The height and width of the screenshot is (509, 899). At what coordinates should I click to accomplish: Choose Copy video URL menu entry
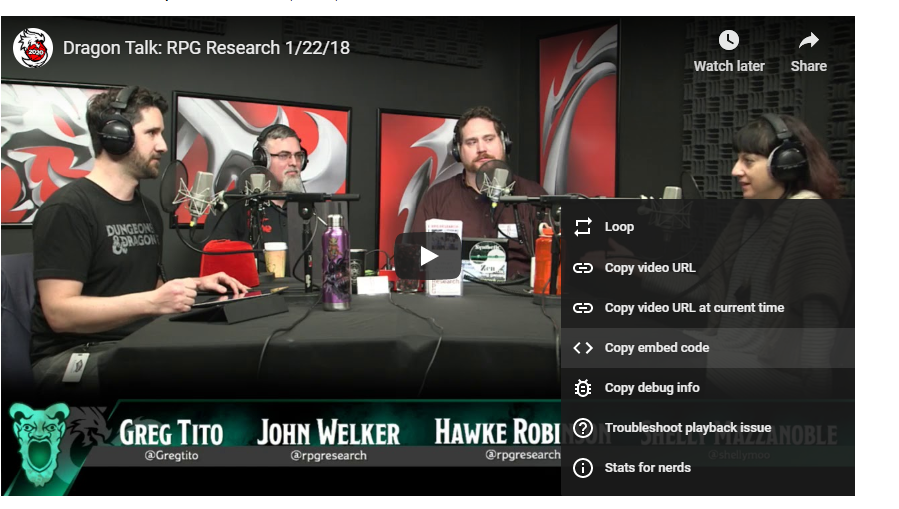point(708,268)
